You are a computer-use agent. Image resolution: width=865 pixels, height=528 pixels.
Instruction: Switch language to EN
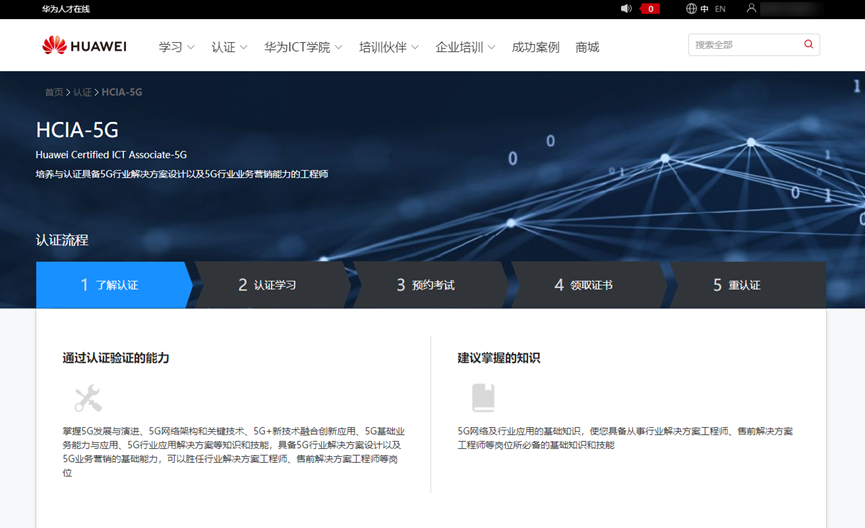720,9
